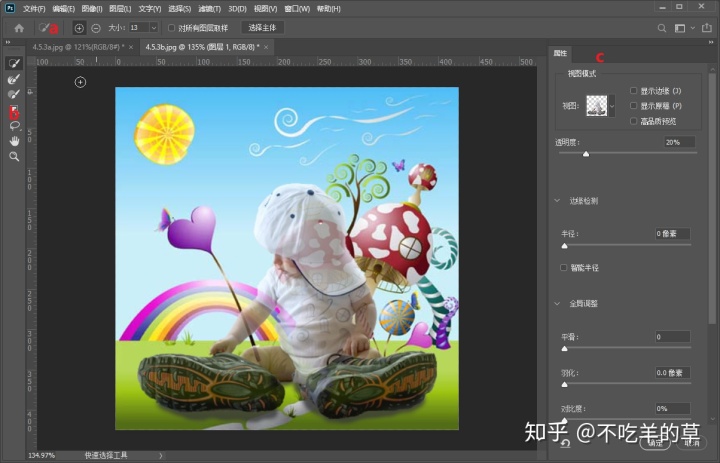Screen dimensions: 720x463
Task: Click the 对比度 0% value field
Action: click(672, 408)
